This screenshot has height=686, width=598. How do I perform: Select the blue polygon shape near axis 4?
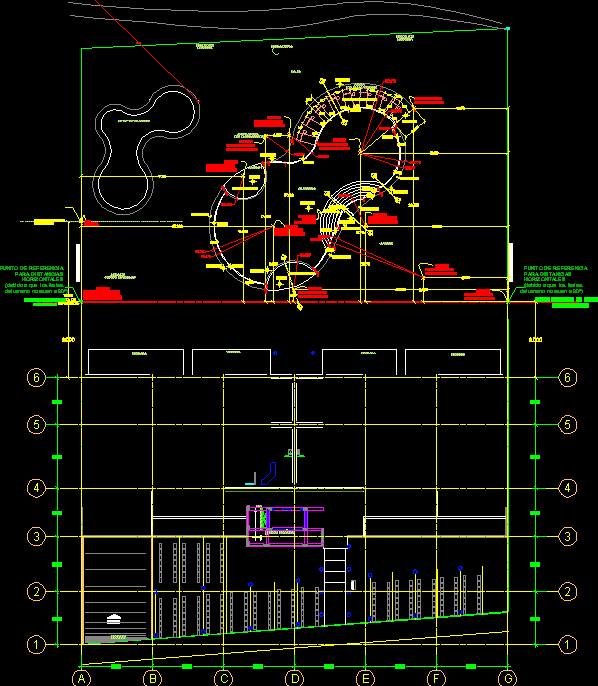(269, 474)
